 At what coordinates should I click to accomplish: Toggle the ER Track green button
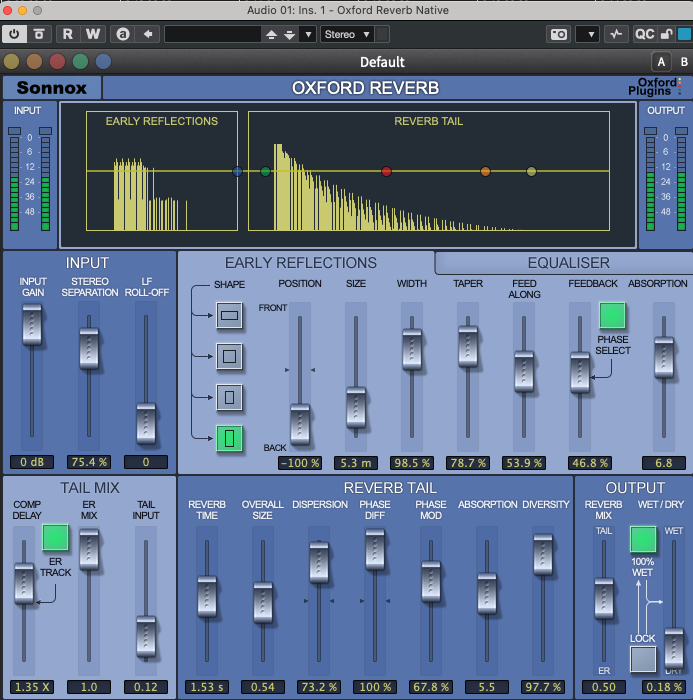[x=55, y=538]
